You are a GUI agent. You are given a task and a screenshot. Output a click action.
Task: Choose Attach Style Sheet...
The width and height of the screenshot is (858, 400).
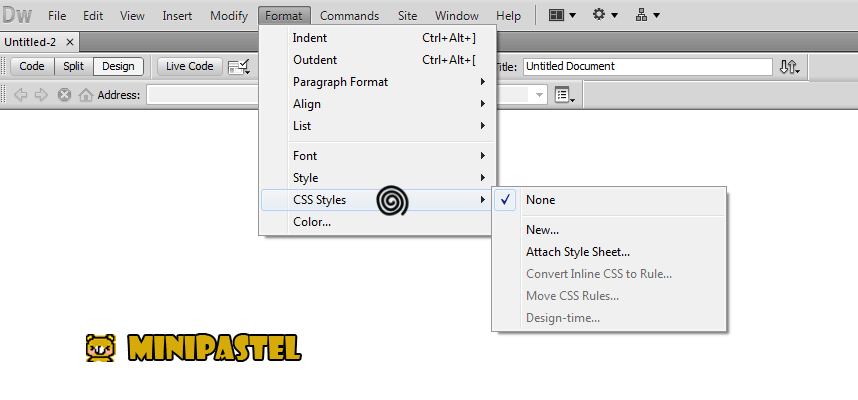(609, 252)
